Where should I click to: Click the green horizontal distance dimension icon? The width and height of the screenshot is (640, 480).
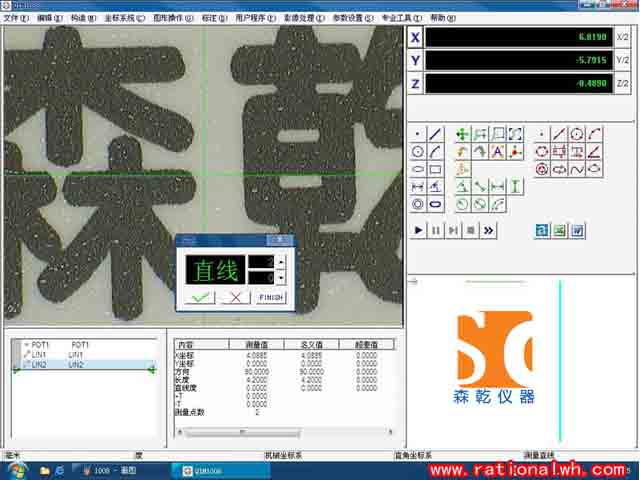point(497,187)
